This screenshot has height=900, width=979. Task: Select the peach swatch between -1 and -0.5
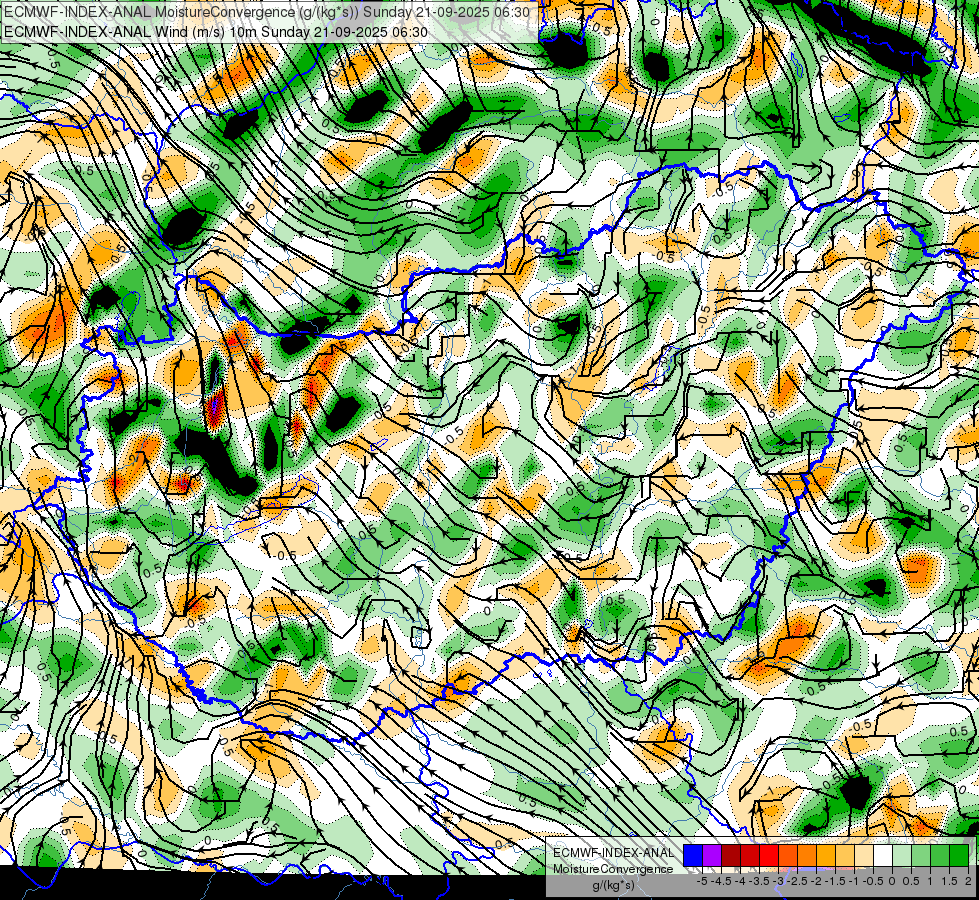pos(864,855)
